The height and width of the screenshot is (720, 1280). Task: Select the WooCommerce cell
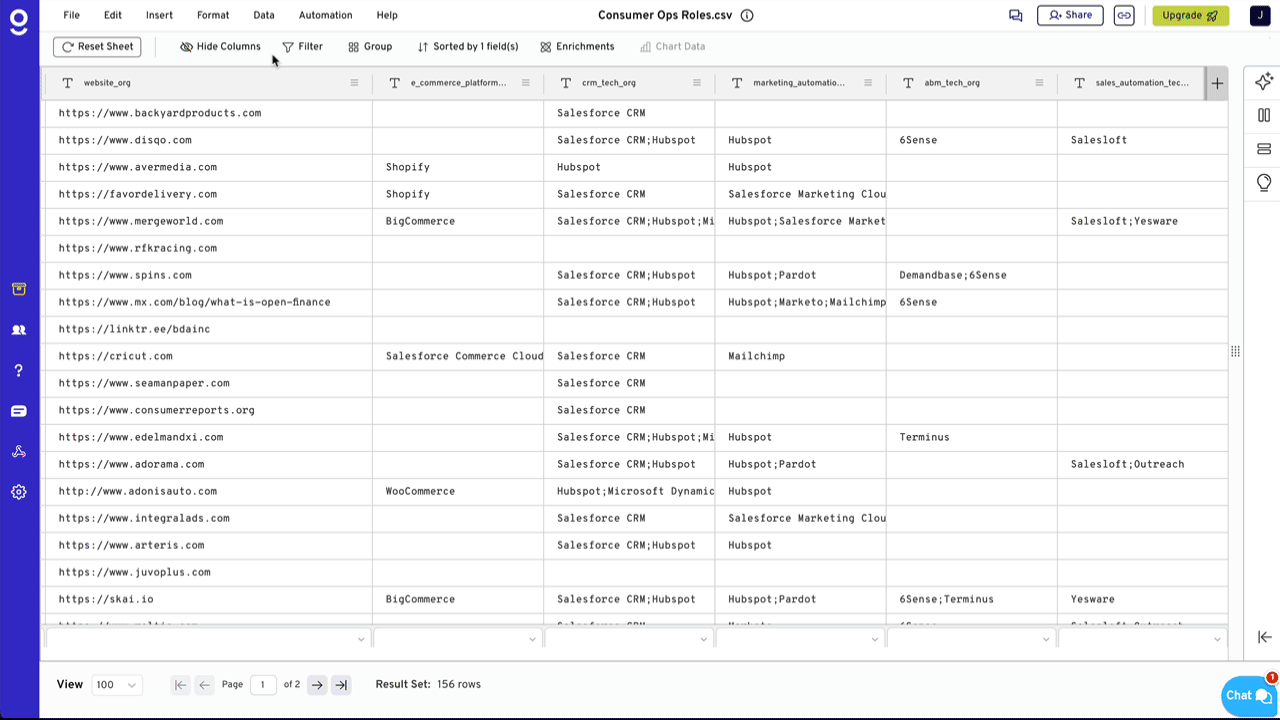click(x=458, y=491)
